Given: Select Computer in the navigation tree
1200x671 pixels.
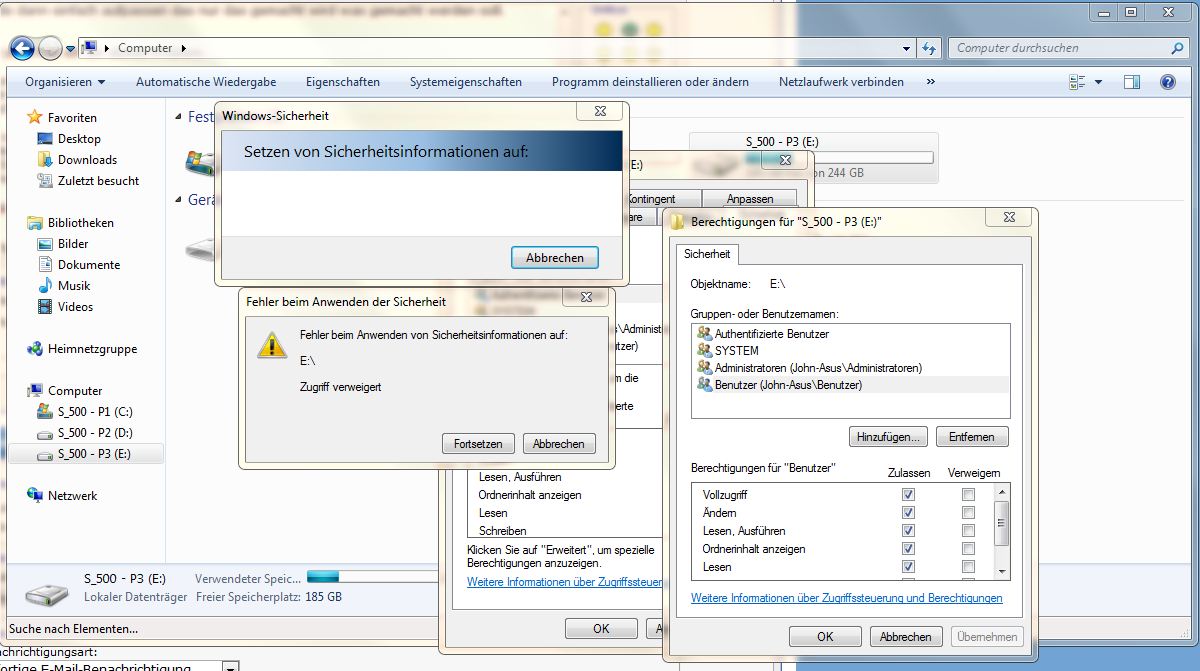Looking at the screenshot, I should pyautogui.click(x=75, y=391).
